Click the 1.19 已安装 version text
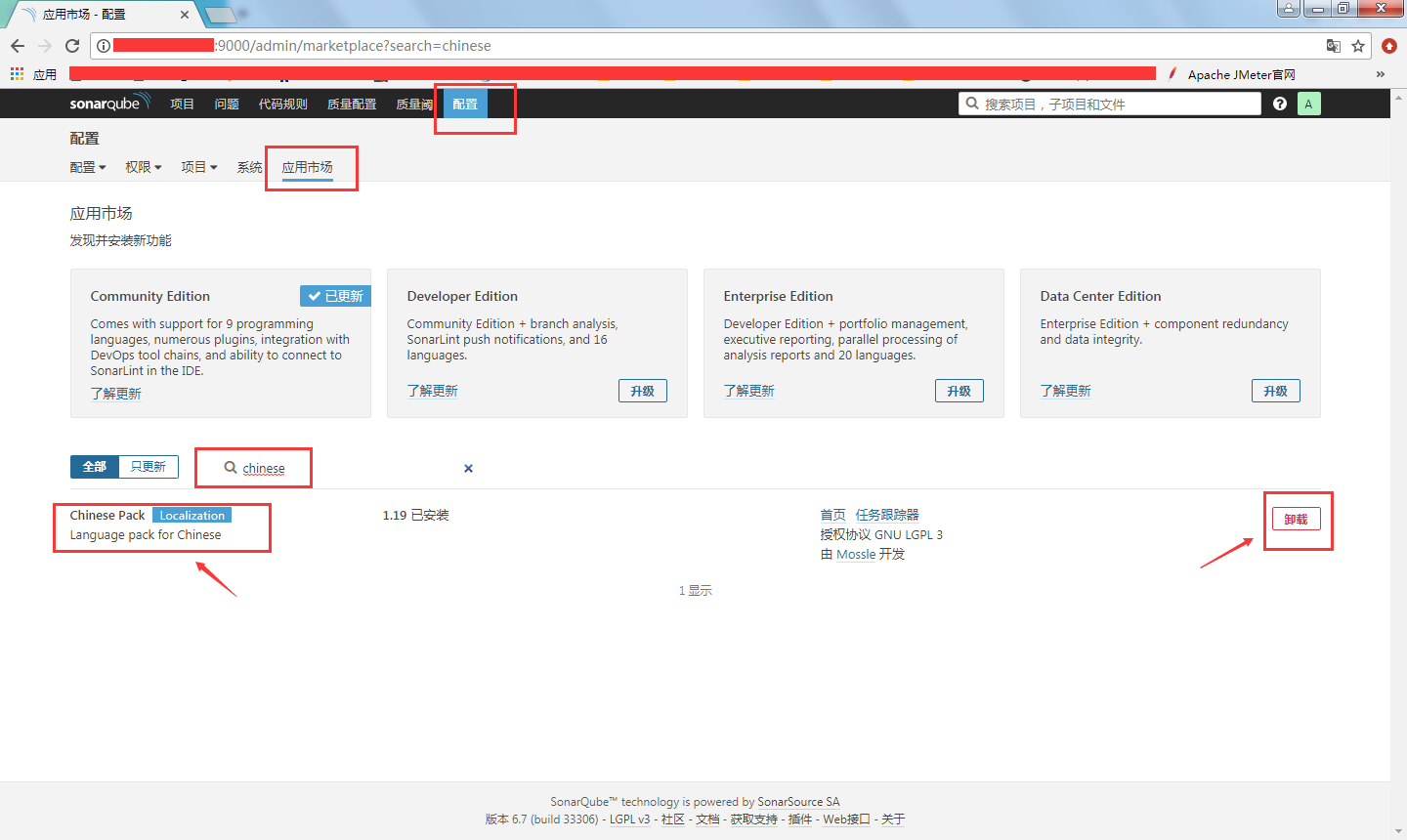 pyautogui.click(x=415, y=515)
